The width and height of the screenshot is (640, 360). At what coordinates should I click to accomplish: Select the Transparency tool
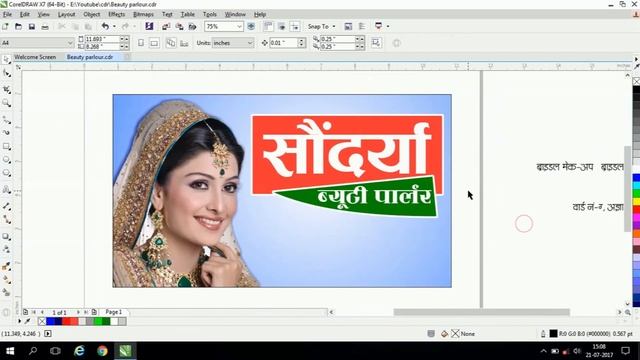click(x=7, y=249)
